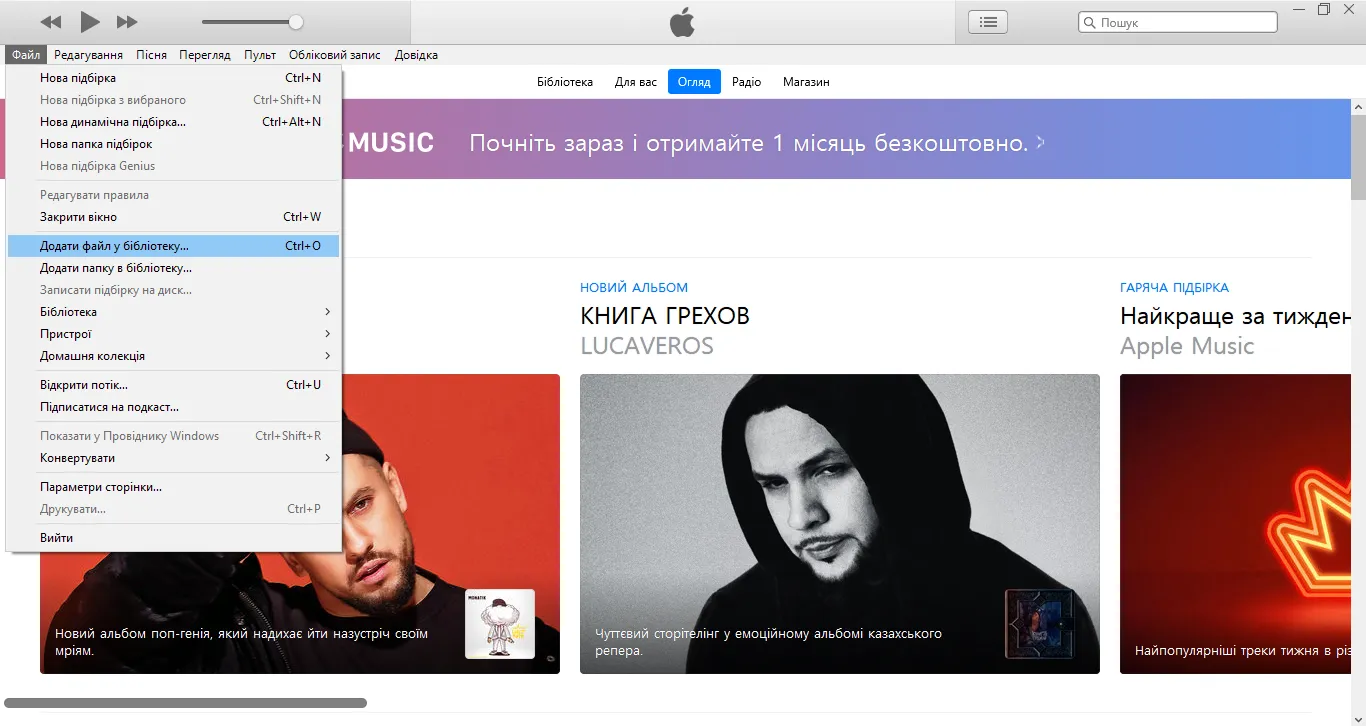Image resolution: width=1366 pixels, height=726 pixels.
Task: Adjust the volume slider knob
Action: pyautogui.click(x=296, y=22)
